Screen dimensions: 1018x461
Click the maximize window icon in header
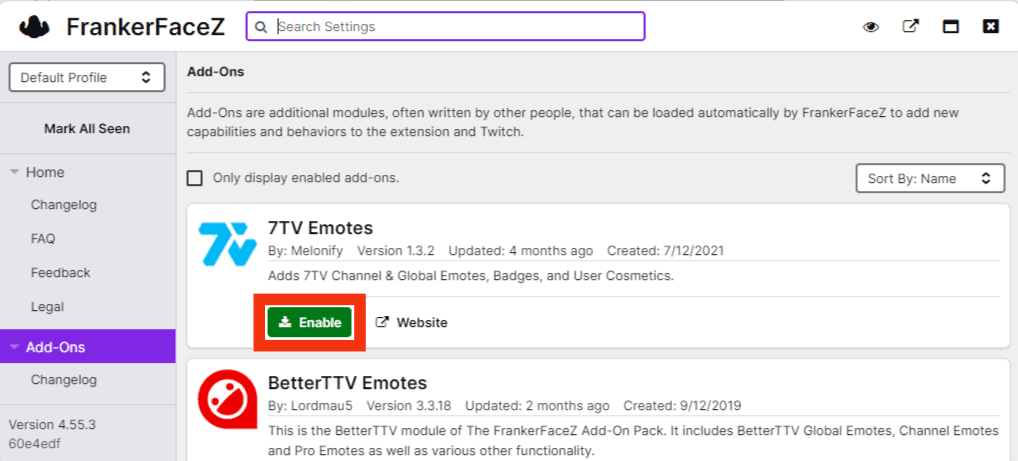[951, 27]
